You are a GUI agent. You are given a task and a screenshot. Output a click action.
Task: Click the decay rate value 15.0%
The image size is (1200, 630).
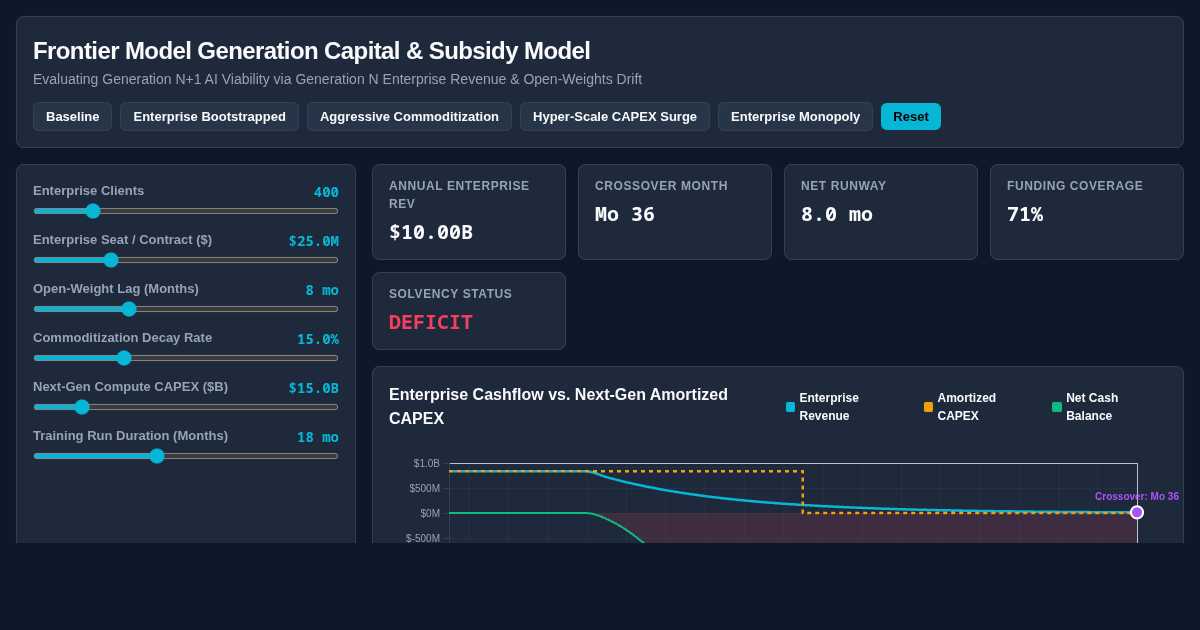point(318,339)
